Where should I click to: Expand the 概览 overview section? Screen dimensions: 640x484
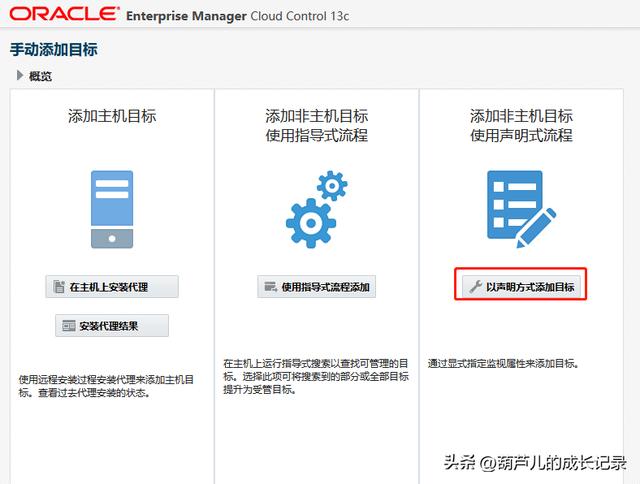pyautogui.click(x=20, y=75)
